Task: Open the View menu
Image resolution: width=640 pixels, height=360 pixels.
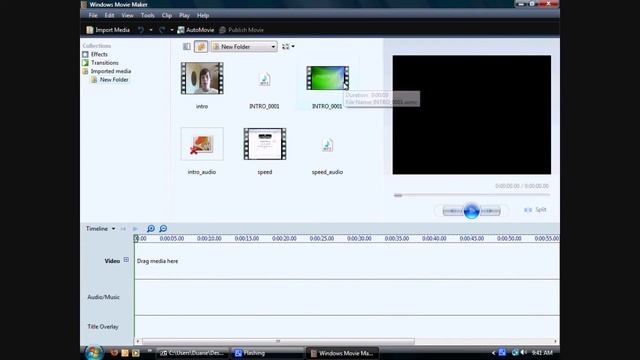Action: 127,15
